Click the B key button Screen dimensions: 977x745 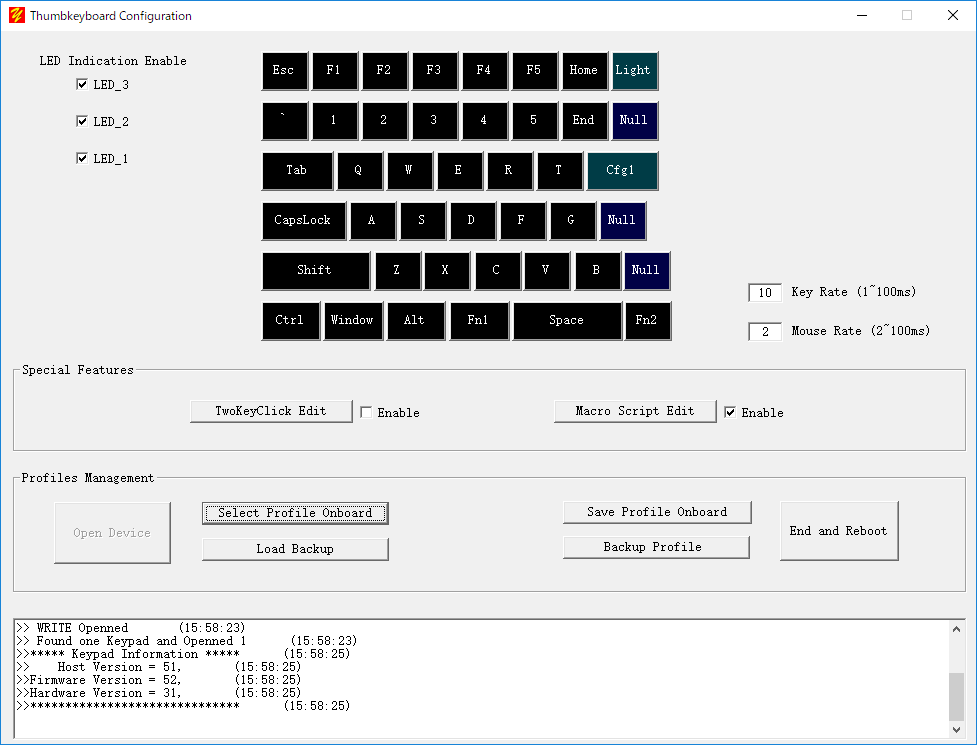click(x=598, y=271)
